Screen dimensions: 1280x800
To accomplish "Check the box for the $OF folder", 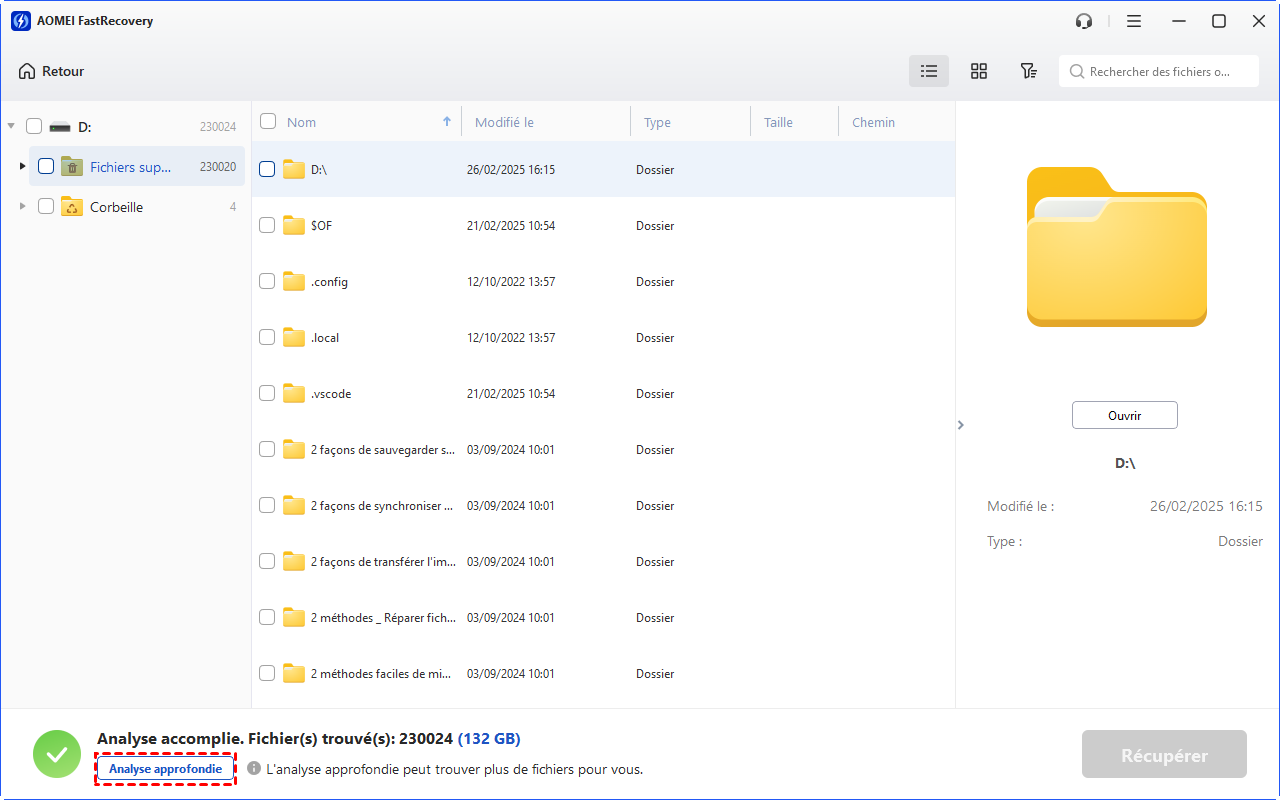I will click(x=267, y=226).
